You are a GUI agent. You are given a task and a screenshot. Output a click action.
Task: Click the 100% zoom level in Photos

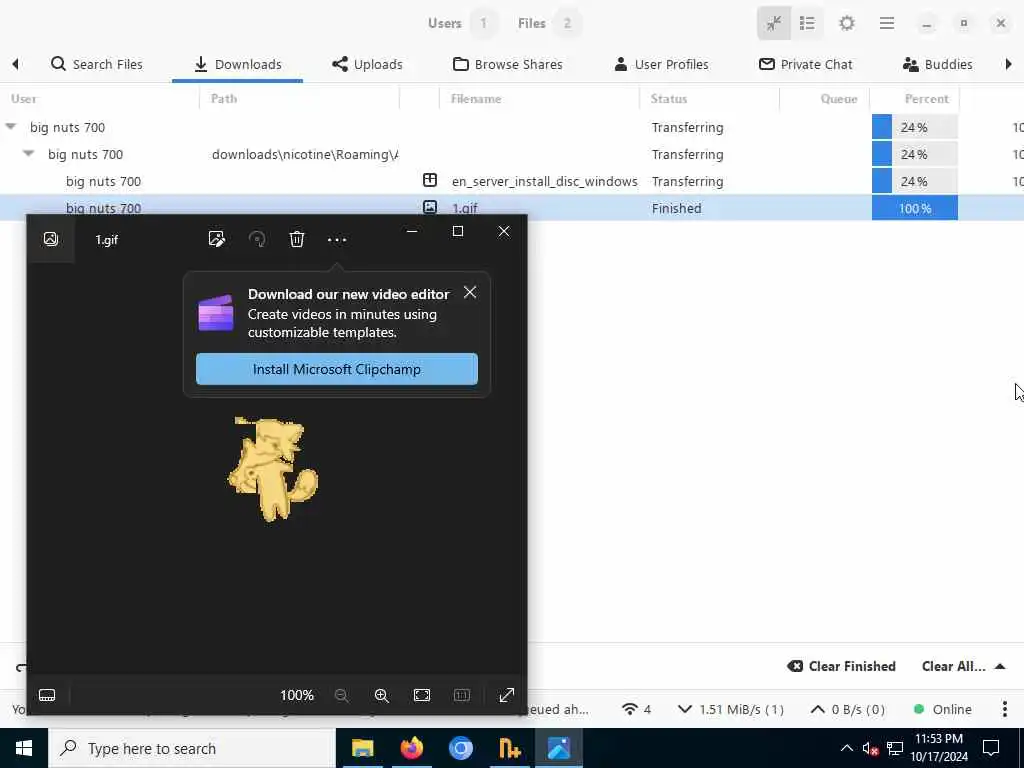296,696
